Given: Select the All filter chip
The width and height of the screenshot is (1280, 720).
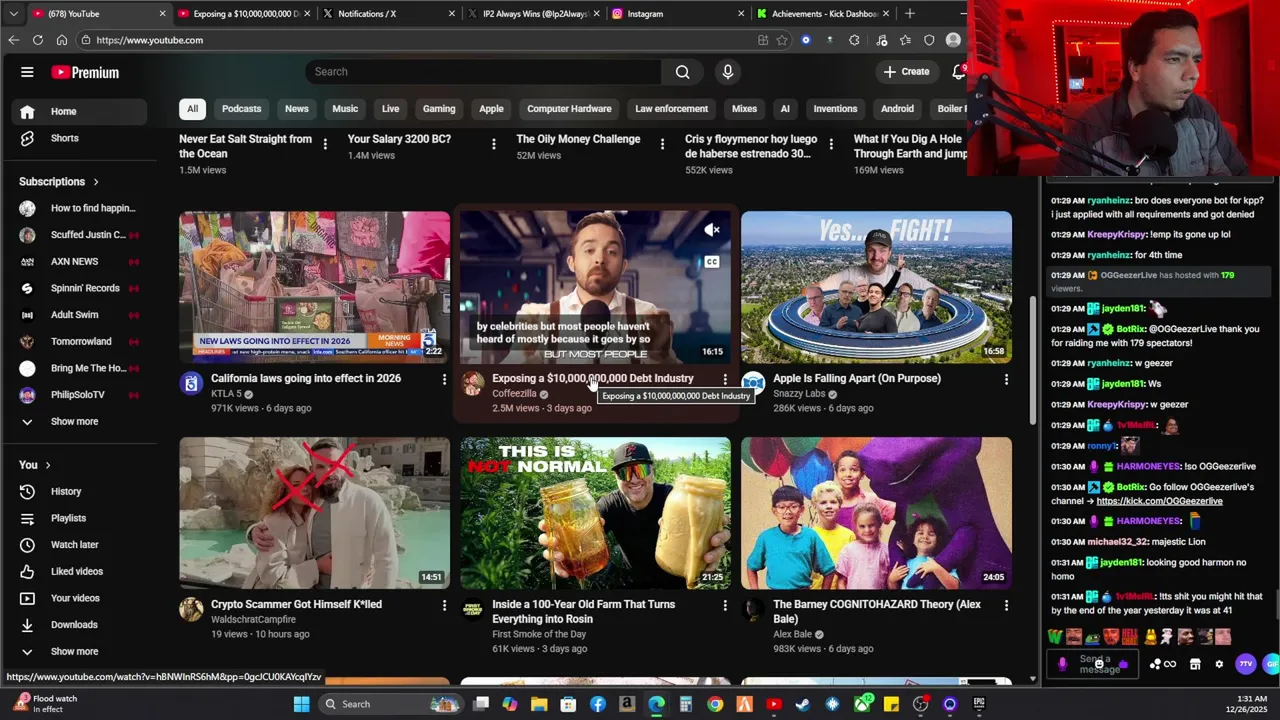Looking at the screenshot, I should 192,109.
